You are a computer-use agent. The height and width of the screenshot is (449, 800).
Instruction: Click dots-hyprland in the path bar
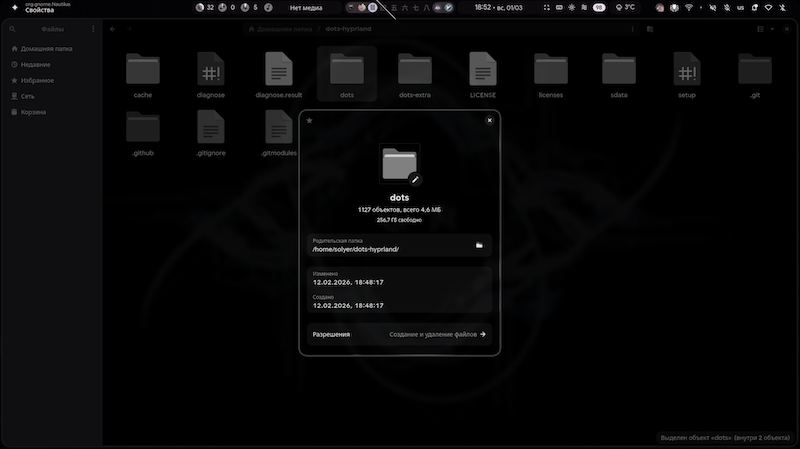pyautogui.click(x=348, y=29)
